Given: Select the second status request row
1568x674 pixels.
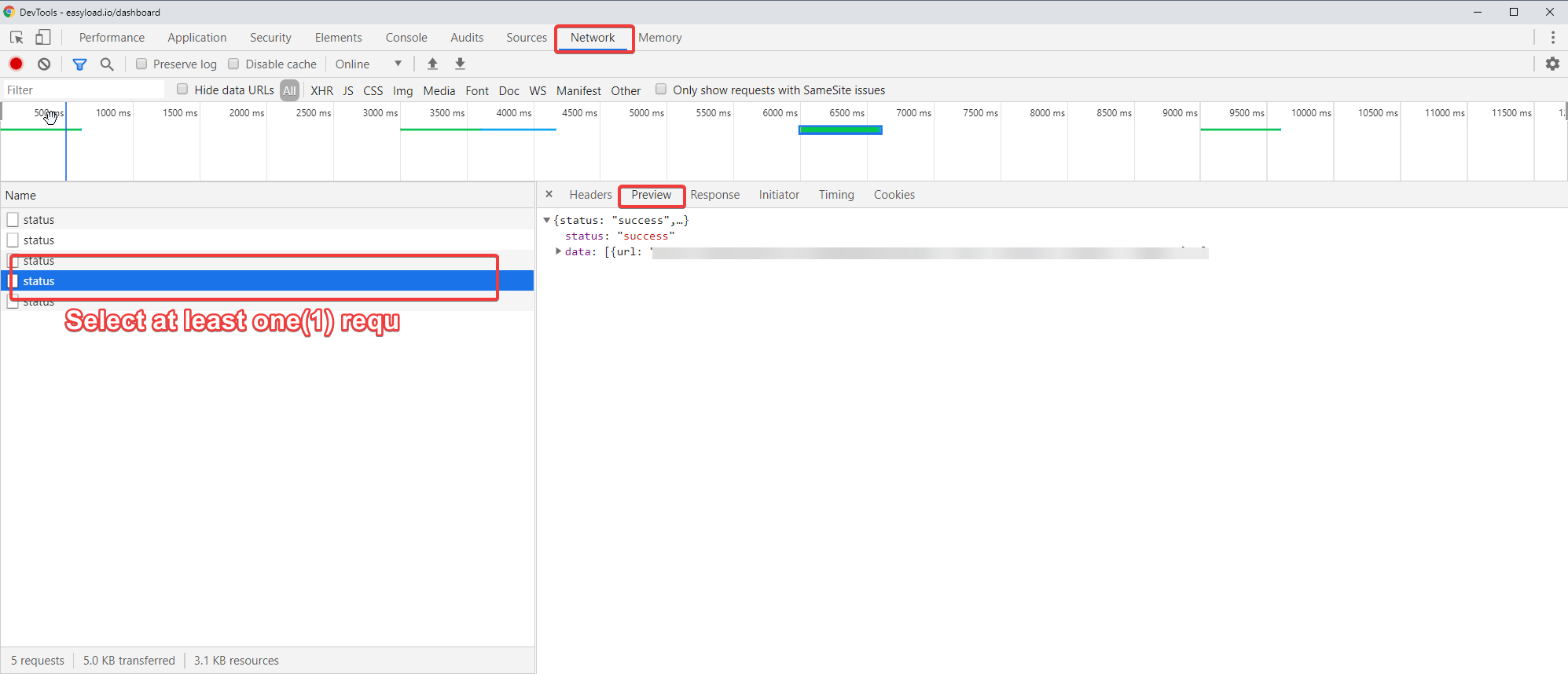Looking at the screenshot, I should (x=267, y=240).
